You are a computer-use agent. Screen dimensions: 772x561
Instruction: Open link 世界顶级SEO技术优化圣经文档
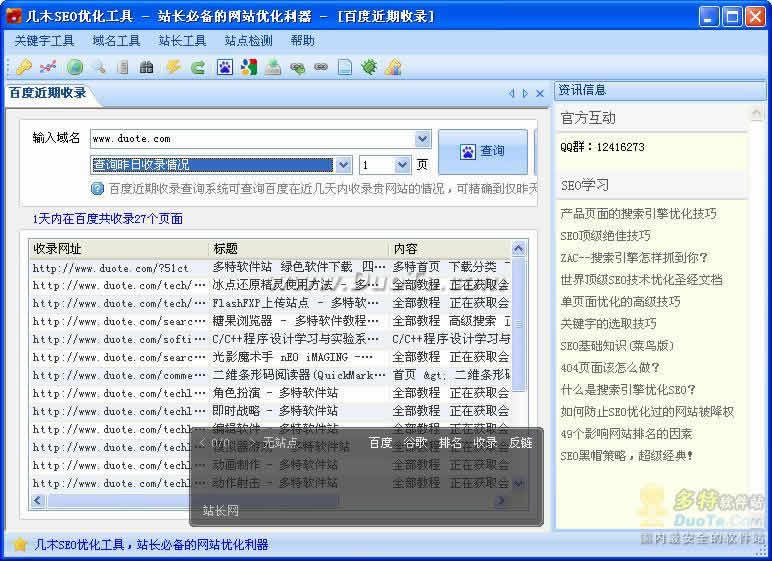tap(642, 280)
